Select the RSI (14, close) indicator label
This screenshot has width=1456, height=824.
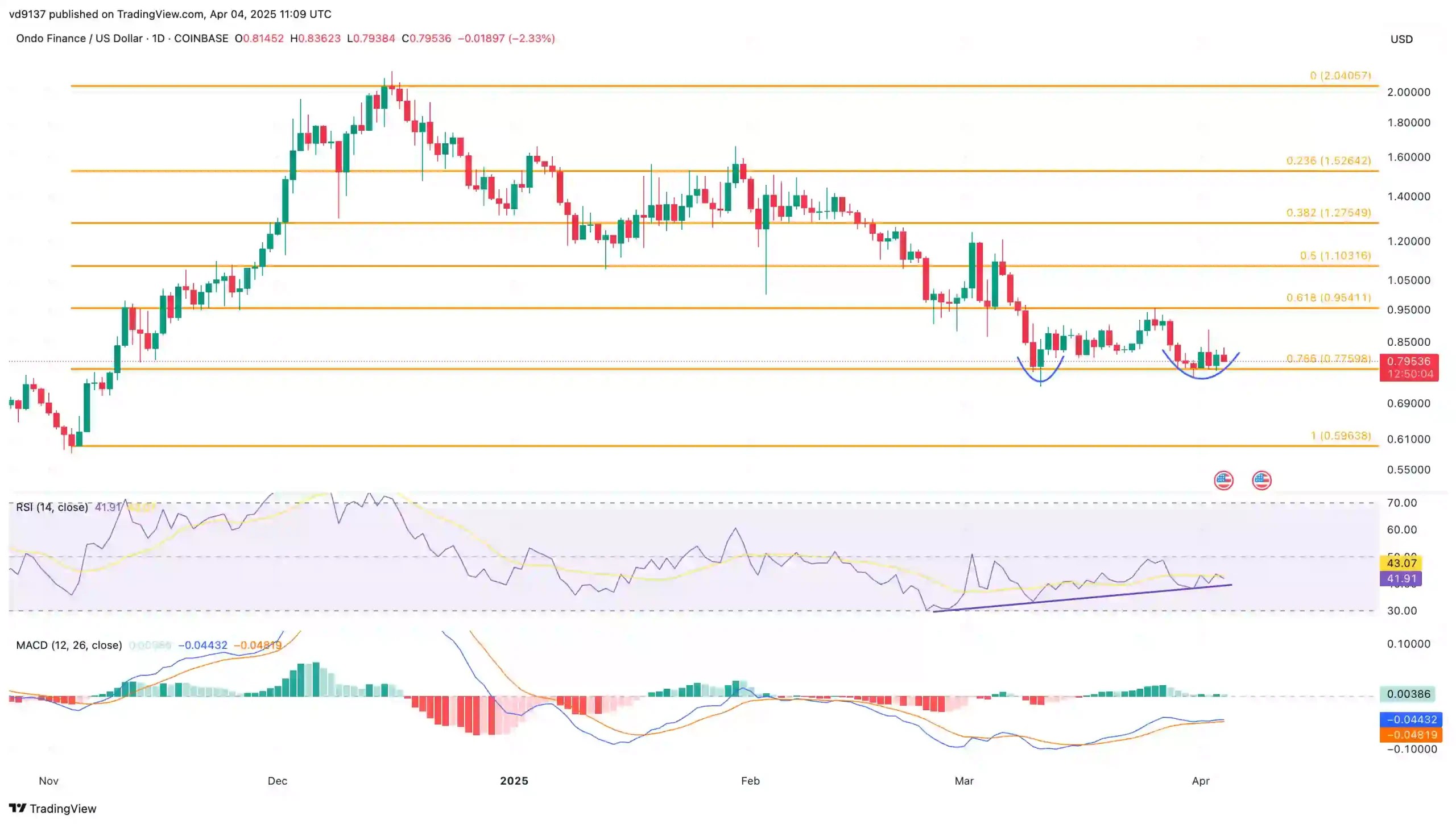(52, 507)
